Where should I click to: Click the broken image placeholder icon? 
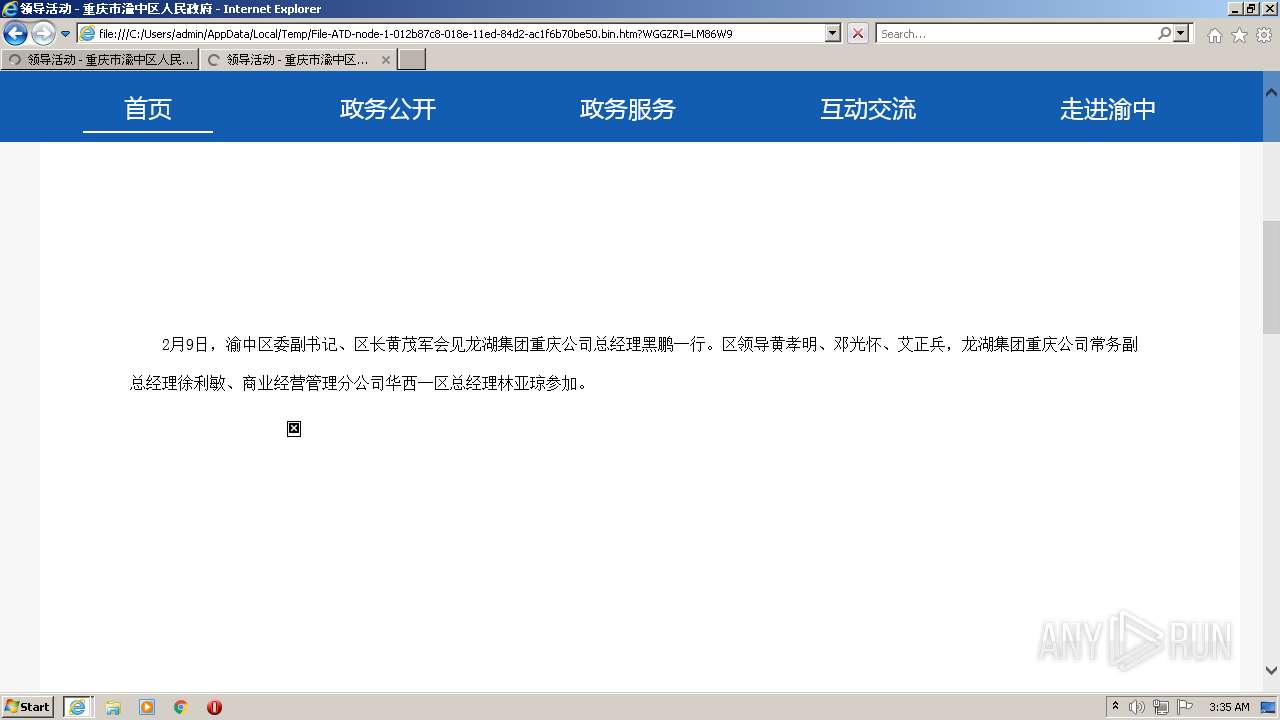[x=294, y=429]
